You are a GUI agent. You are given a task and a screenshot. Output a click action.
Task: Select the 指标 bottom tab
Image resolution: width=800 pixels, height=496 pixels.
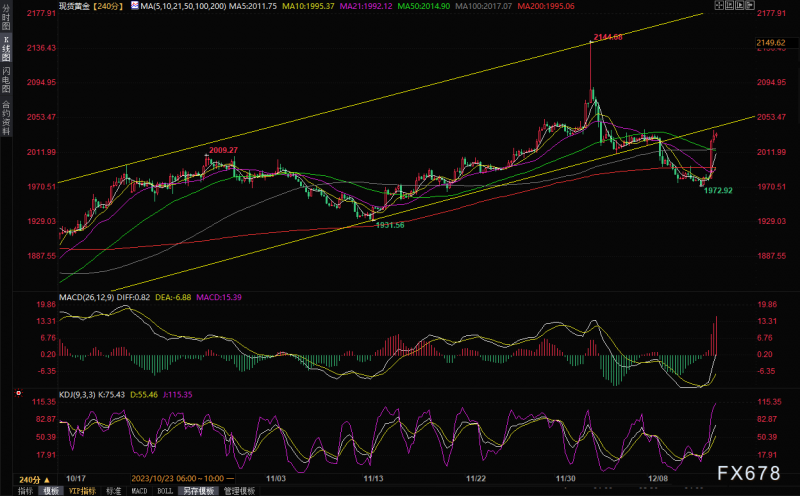26,491
